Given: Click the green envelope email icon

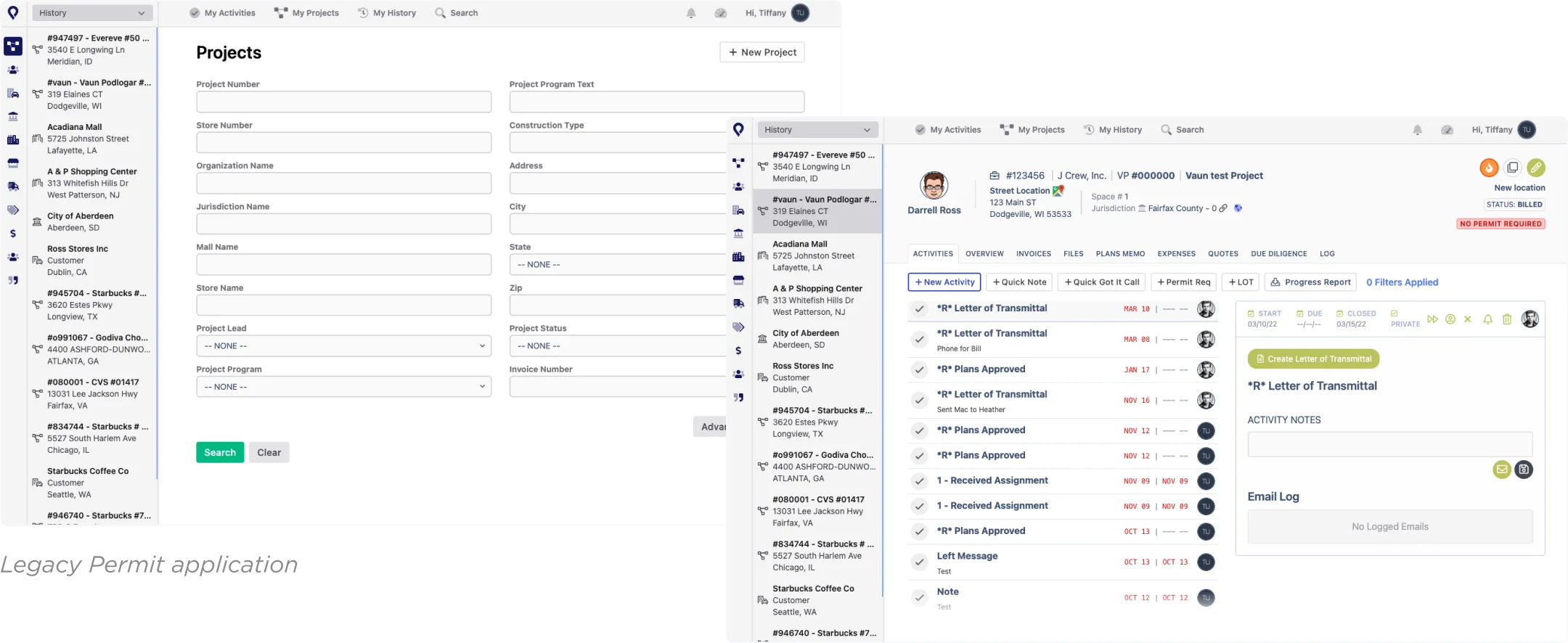Looking at the screenshot, I should (x=1501, y=470).
